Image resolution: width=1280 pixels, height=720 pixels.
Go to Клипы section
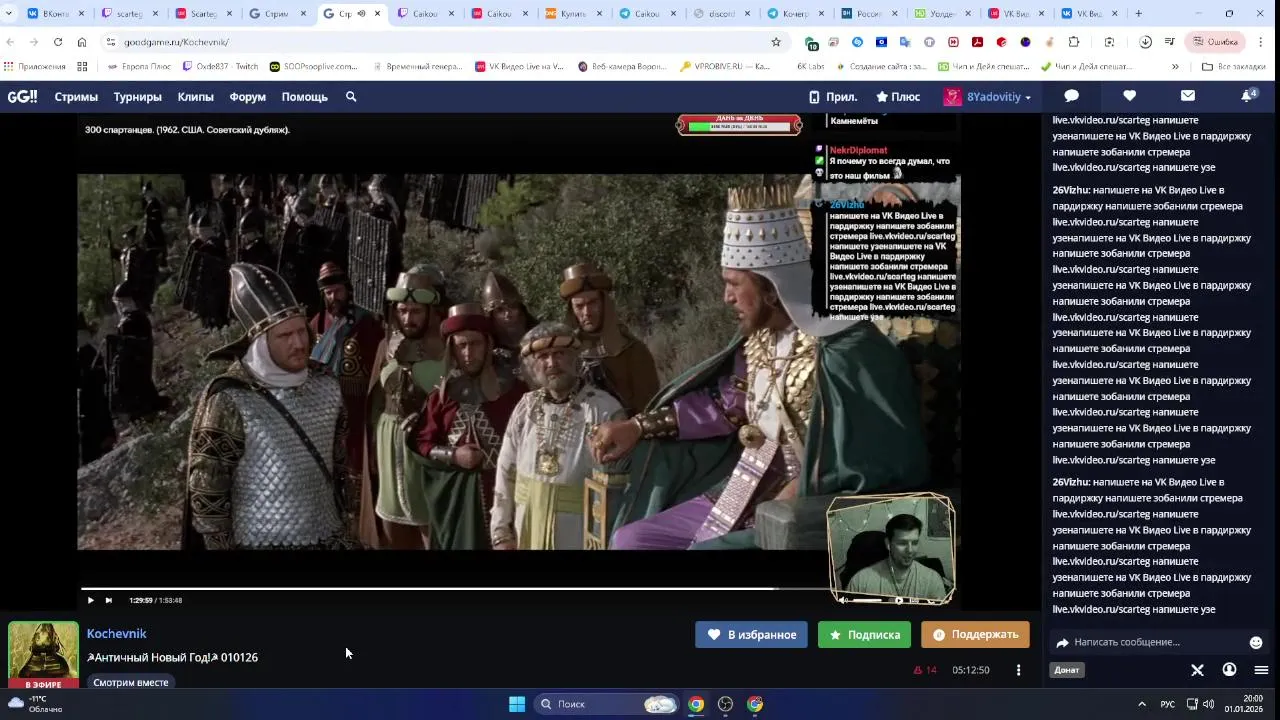click(196, 97)
